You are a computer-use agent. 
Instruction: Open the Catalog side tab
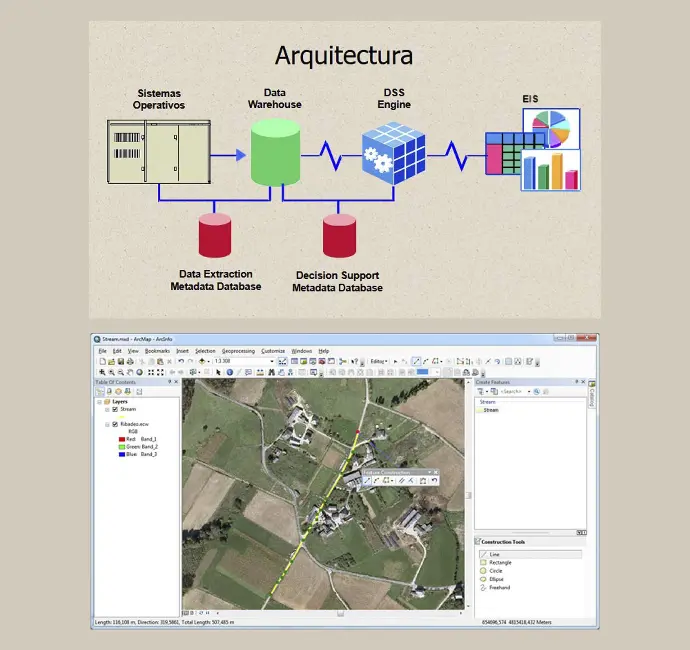coord(592,396)
